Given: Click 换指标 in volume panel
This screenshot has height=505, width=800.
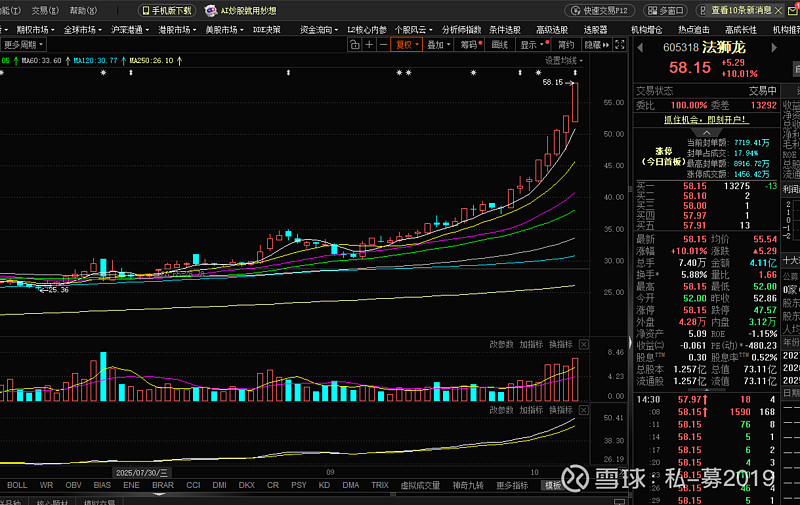Looking at the screenshot, I should click(561, 344).
